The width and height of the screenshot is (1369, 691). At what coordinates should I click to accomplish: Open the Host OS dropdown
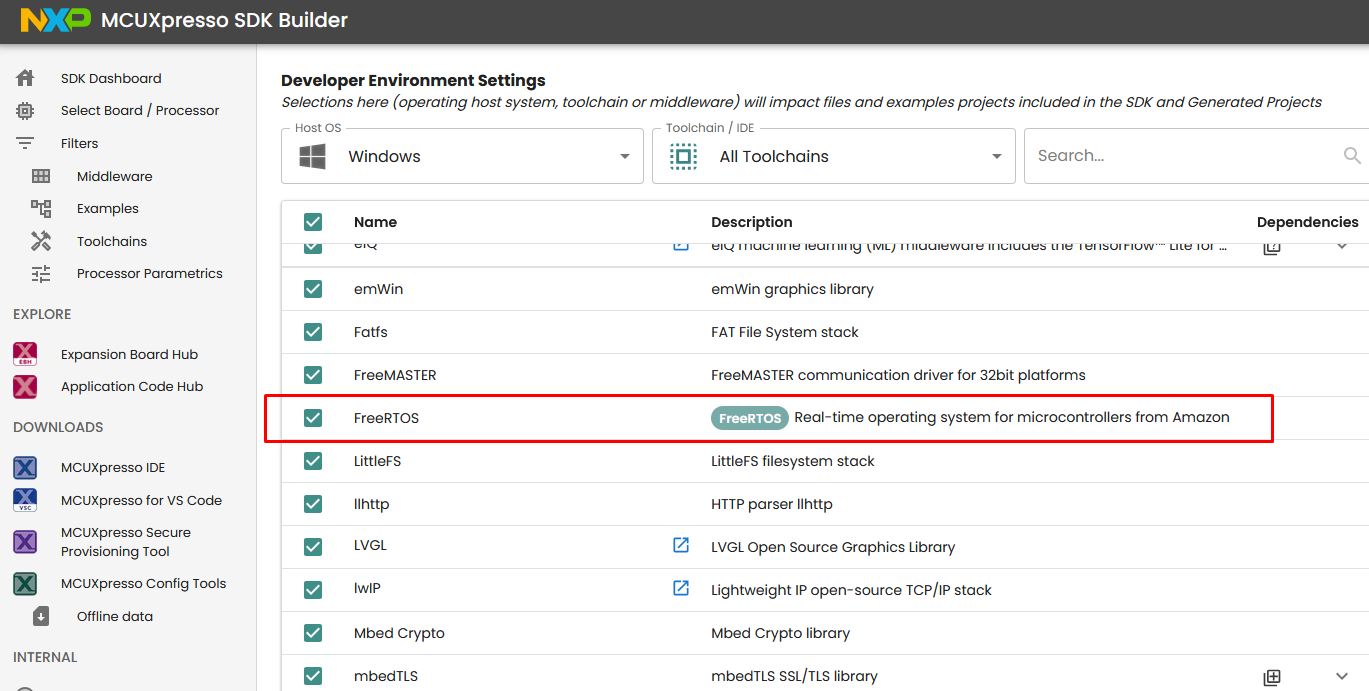pyautogui.click(x=462, y=156)
